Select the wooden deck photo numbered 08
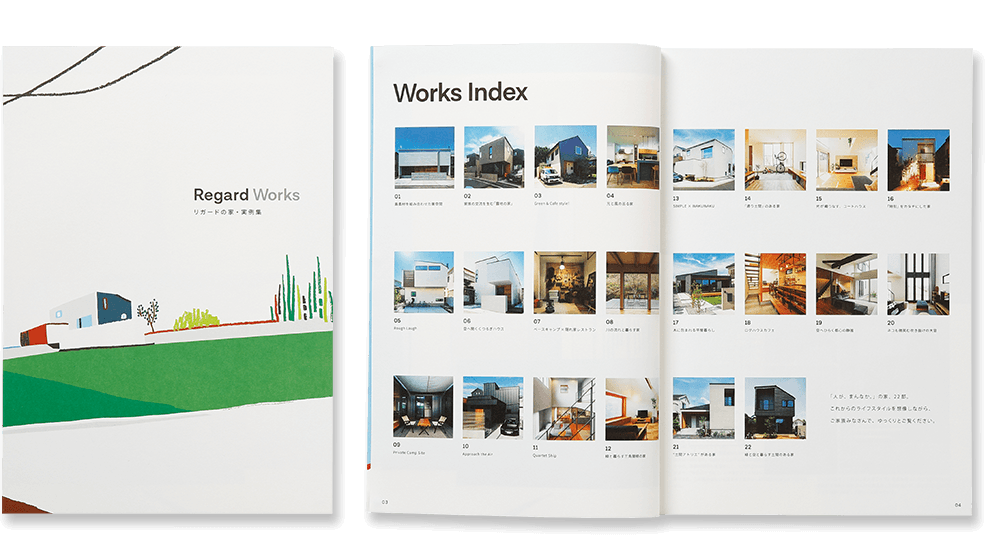This screenshot has height=560, width=1000. tap(632, 282)
